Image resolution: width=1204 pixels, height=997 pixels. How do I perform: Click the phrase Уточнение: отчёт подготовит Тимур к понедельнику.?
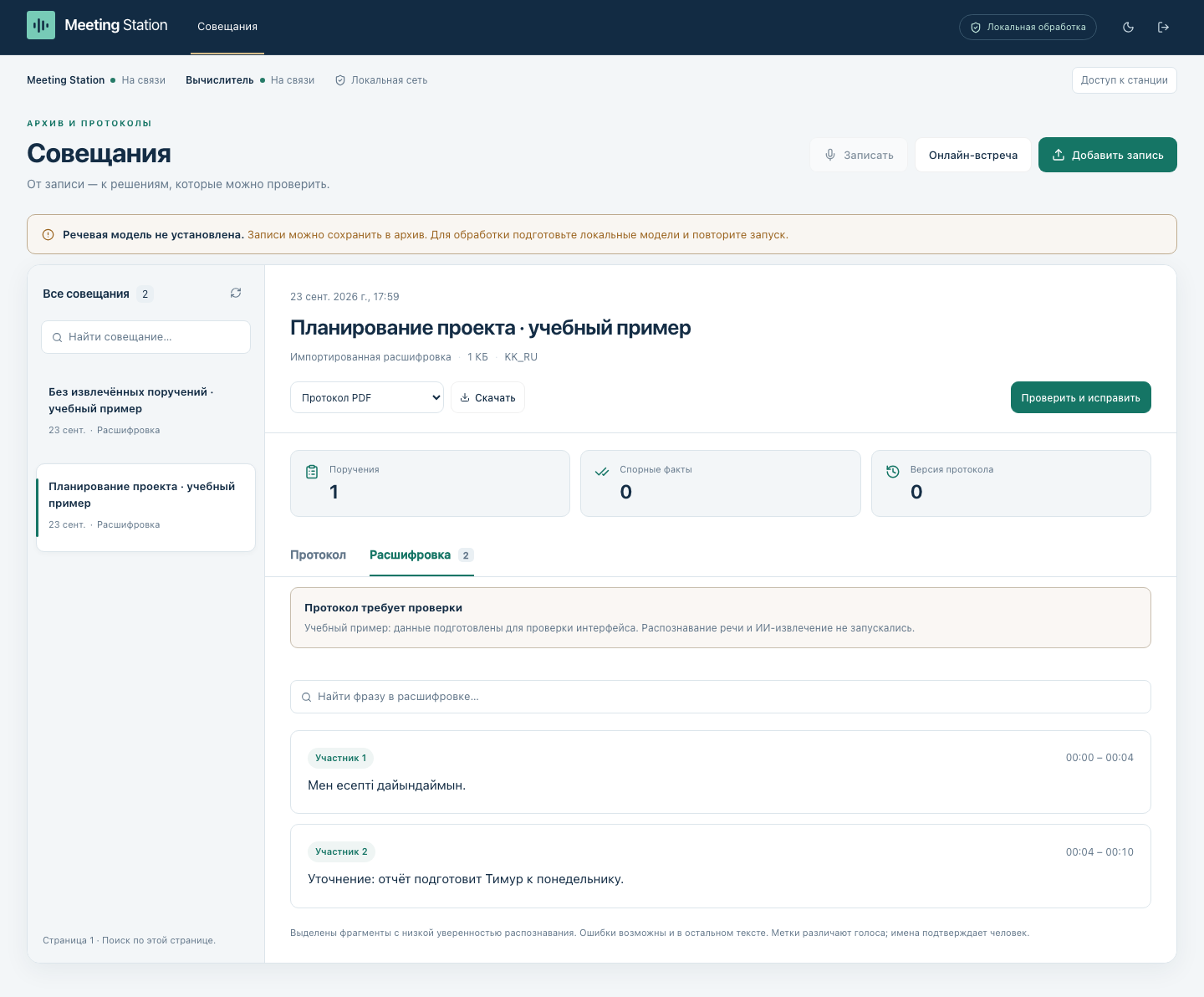point(466,879)
